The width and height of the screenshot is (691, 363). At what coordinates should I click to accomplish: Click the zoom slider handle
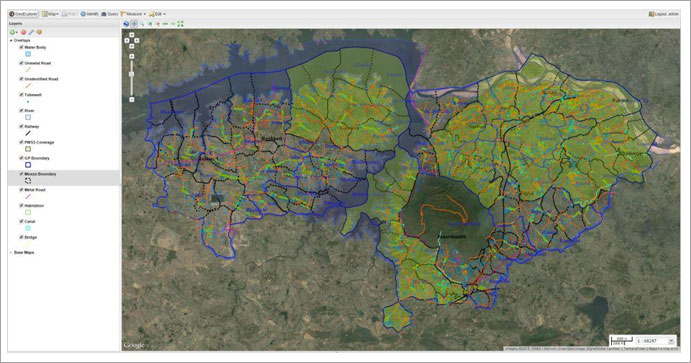pos(131,74)
